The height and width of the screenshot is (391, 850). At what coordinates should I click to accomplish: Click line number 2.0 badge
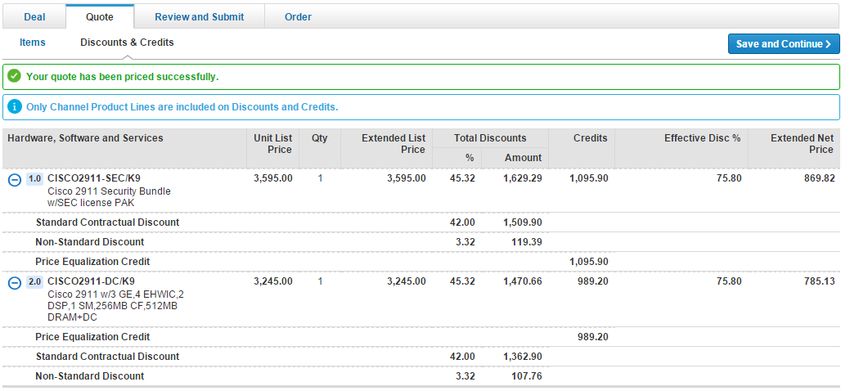[x=34, y=281]
